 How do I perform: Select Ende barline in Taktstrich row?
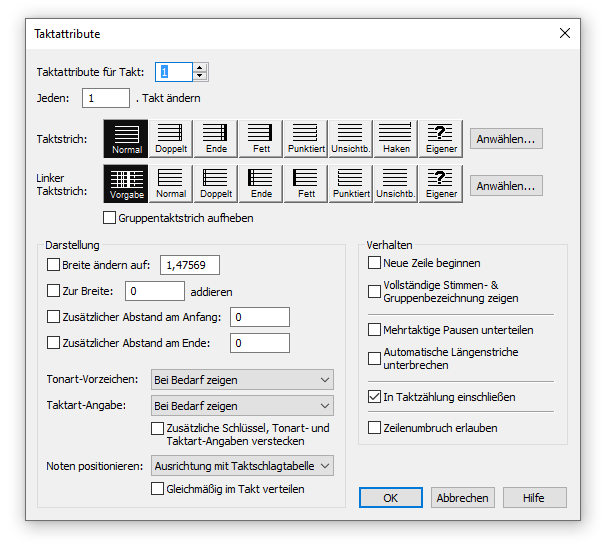tap(216, 138)
